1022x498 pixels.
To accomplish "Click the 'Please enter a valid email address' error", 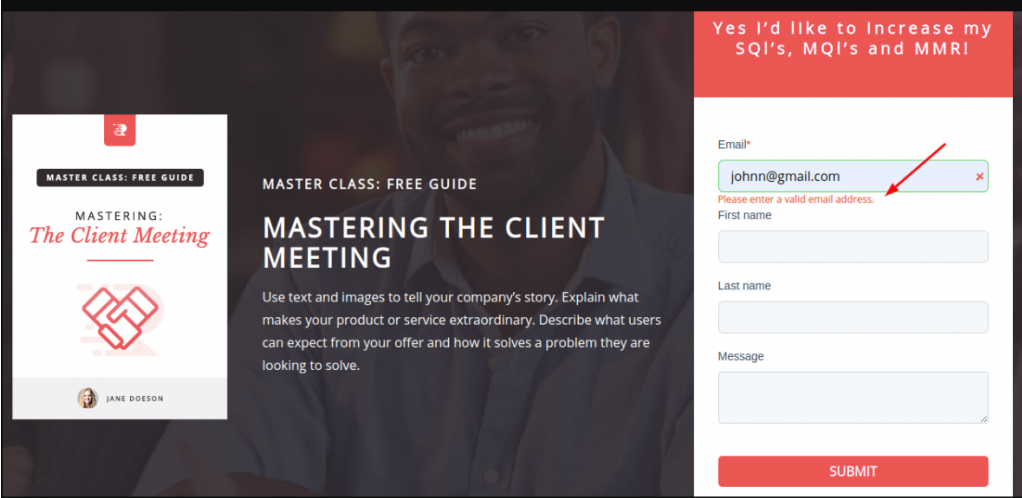I will tap(796, 199).
